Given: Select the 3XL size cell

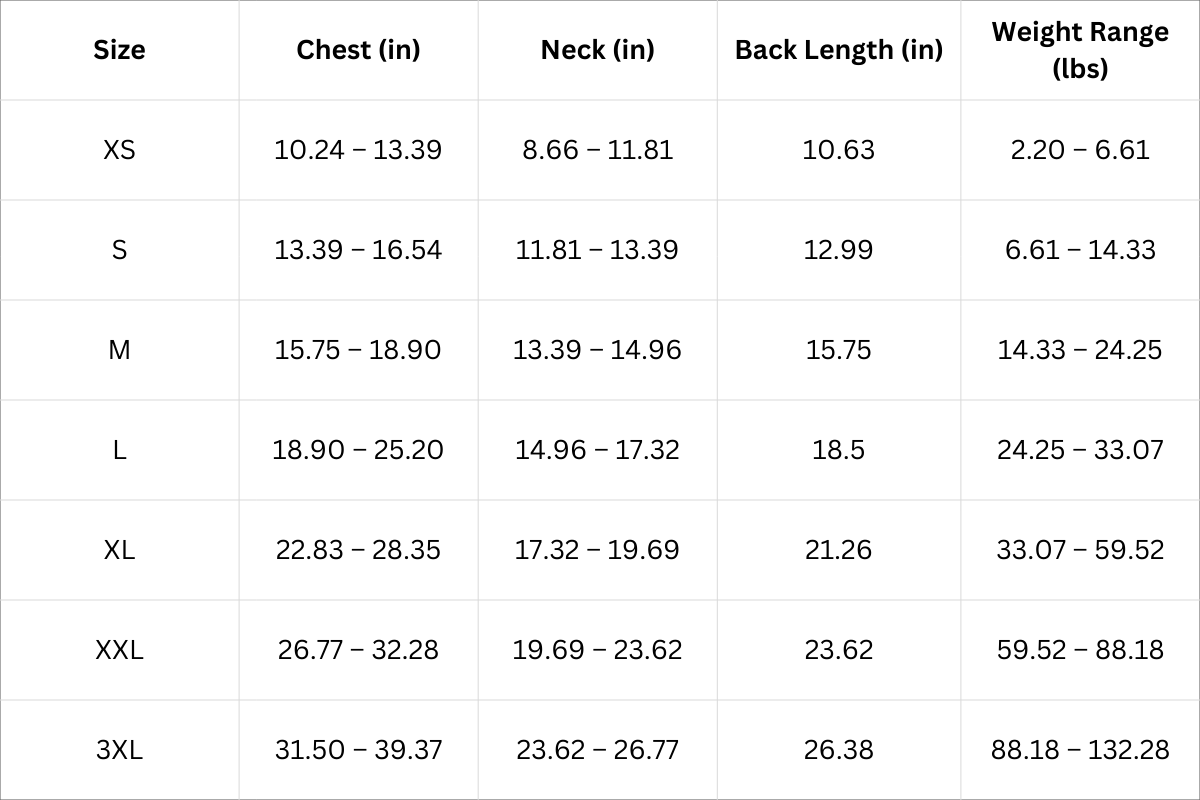Looking at the screenshot, I should coord(119,750).
